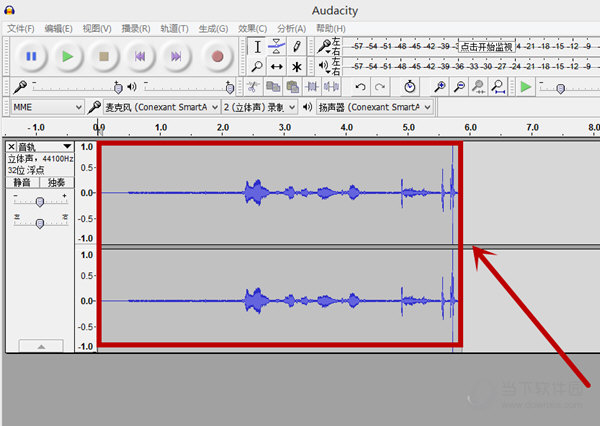
Task: Click the Play-at-speed green arrow
Action: pyautogui.click(x=526, y=87)
